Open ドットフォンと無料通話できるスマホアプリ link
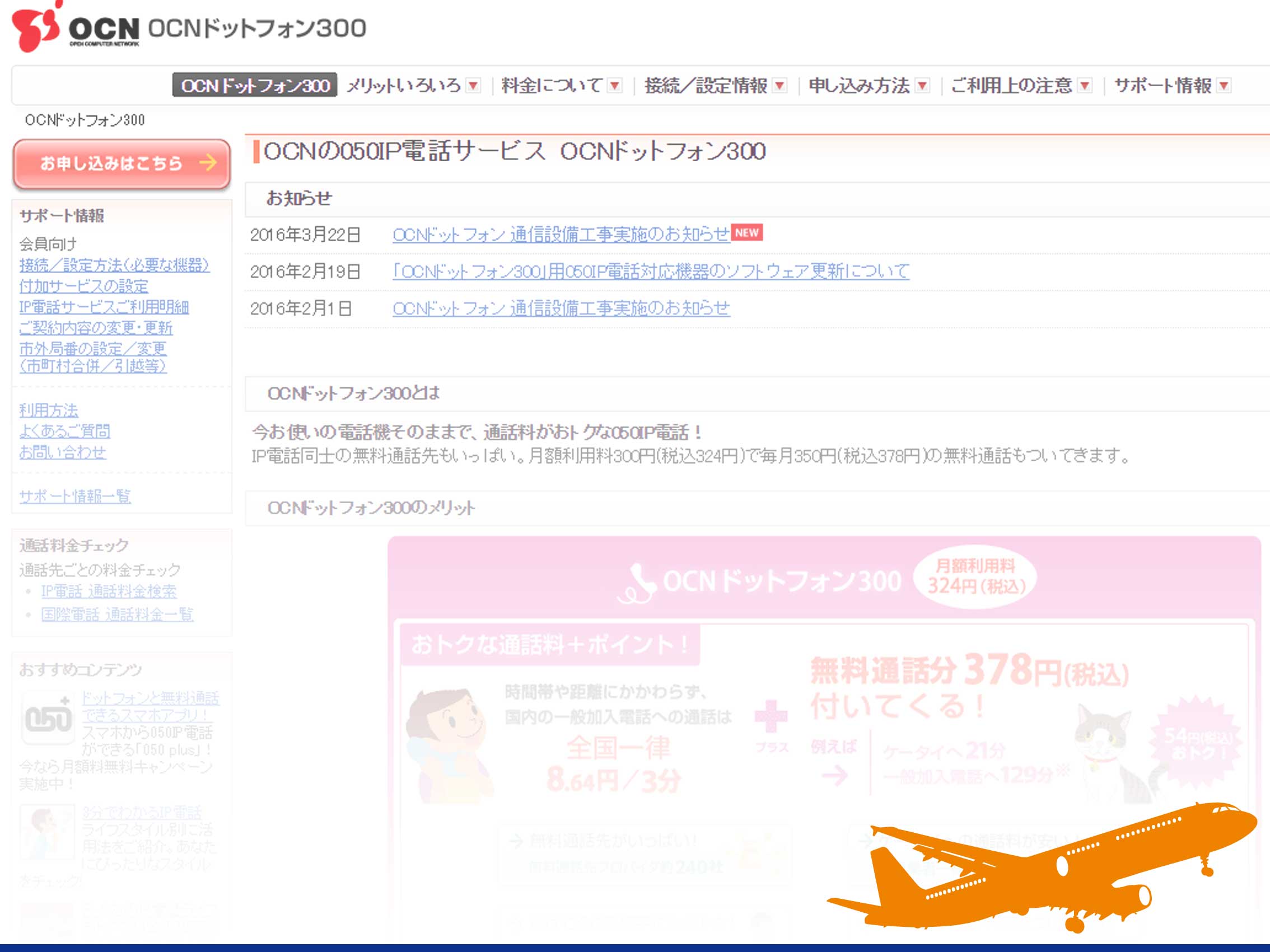Viewport: 1270px width, 952px height. 151,706
